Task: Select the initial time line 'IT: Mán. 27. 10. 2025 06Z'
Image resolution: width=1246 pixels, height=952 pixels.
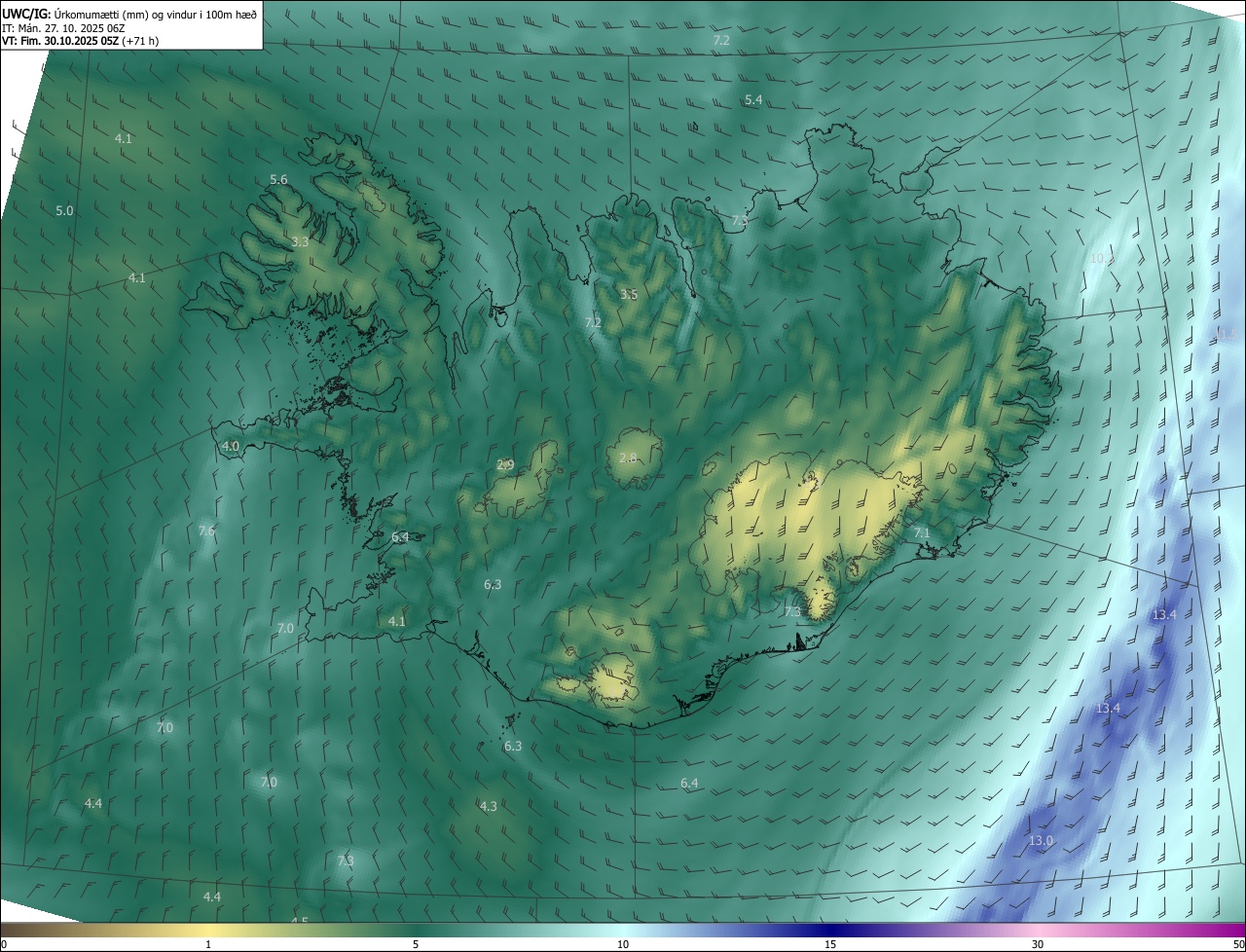Action: (63, 27)
